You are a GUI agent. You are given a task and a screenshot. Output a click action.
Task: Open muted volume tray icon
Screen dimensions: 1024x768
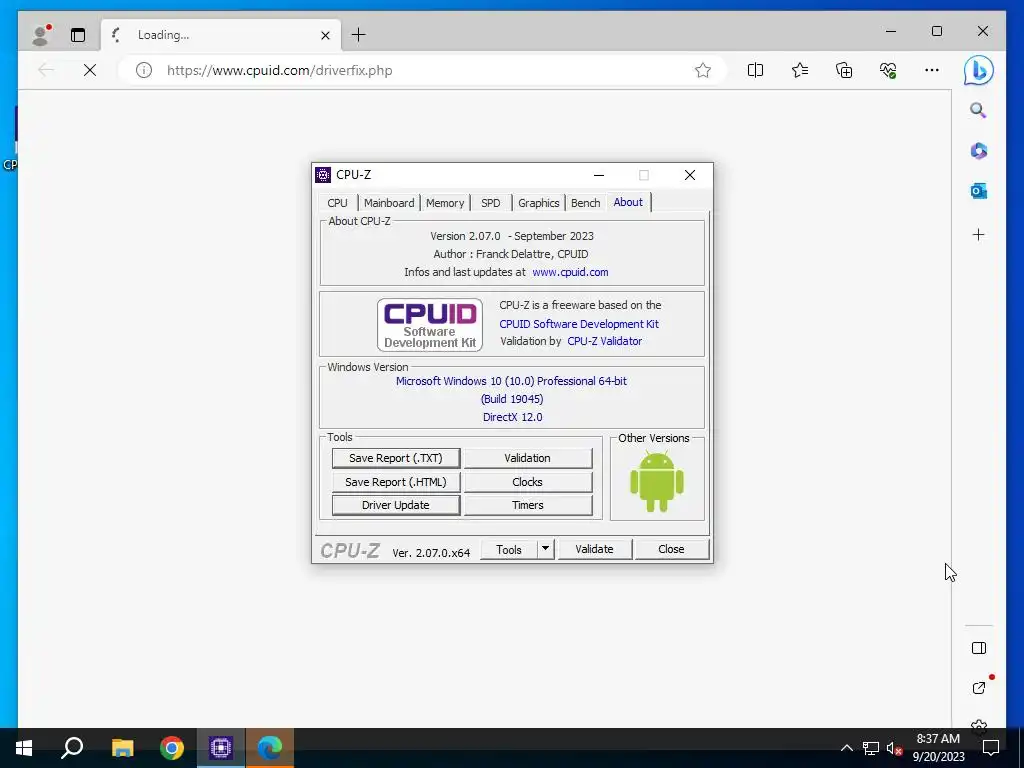(x=893, y=748)
